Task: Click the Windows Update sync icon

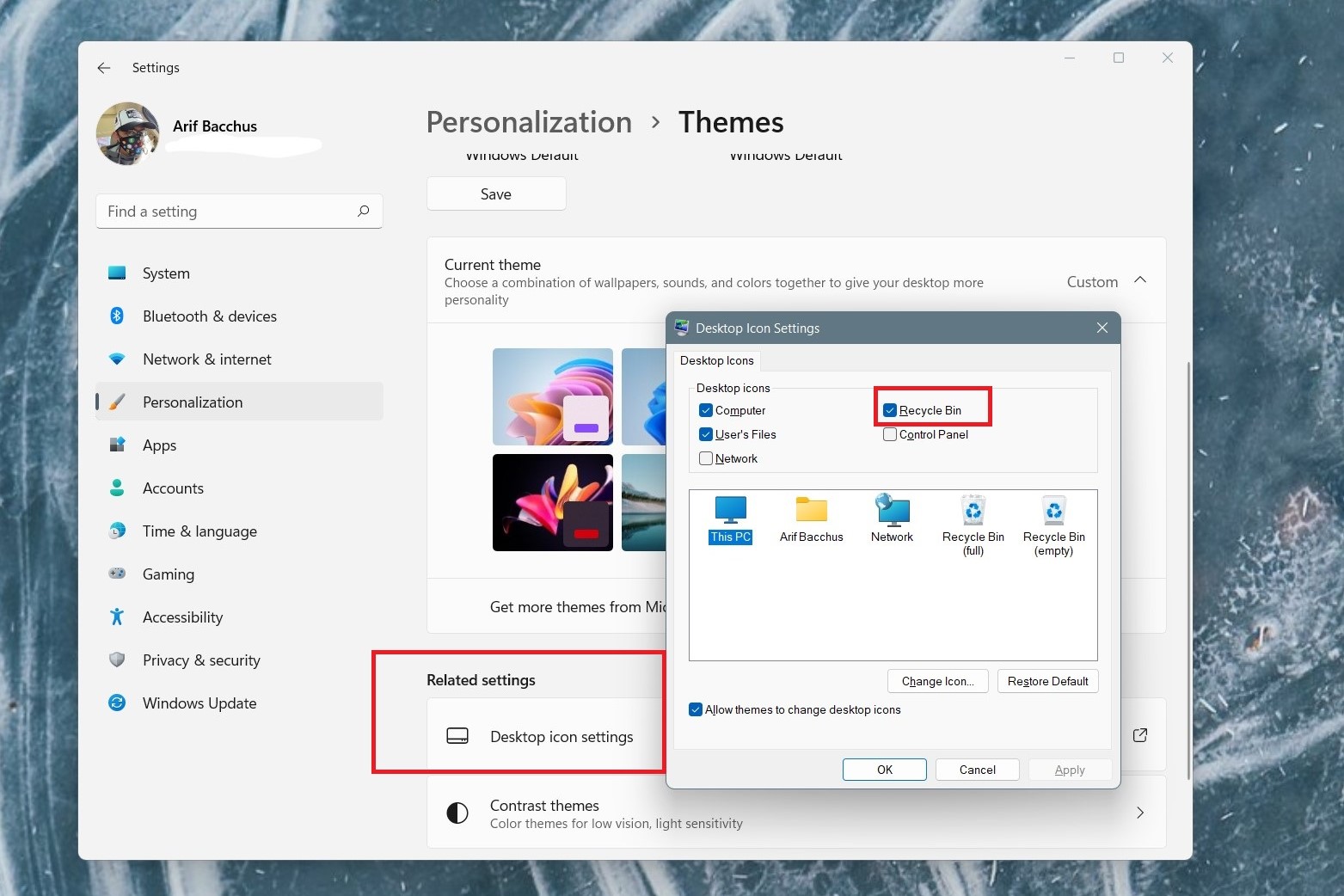Action: (x=117, y=703)
